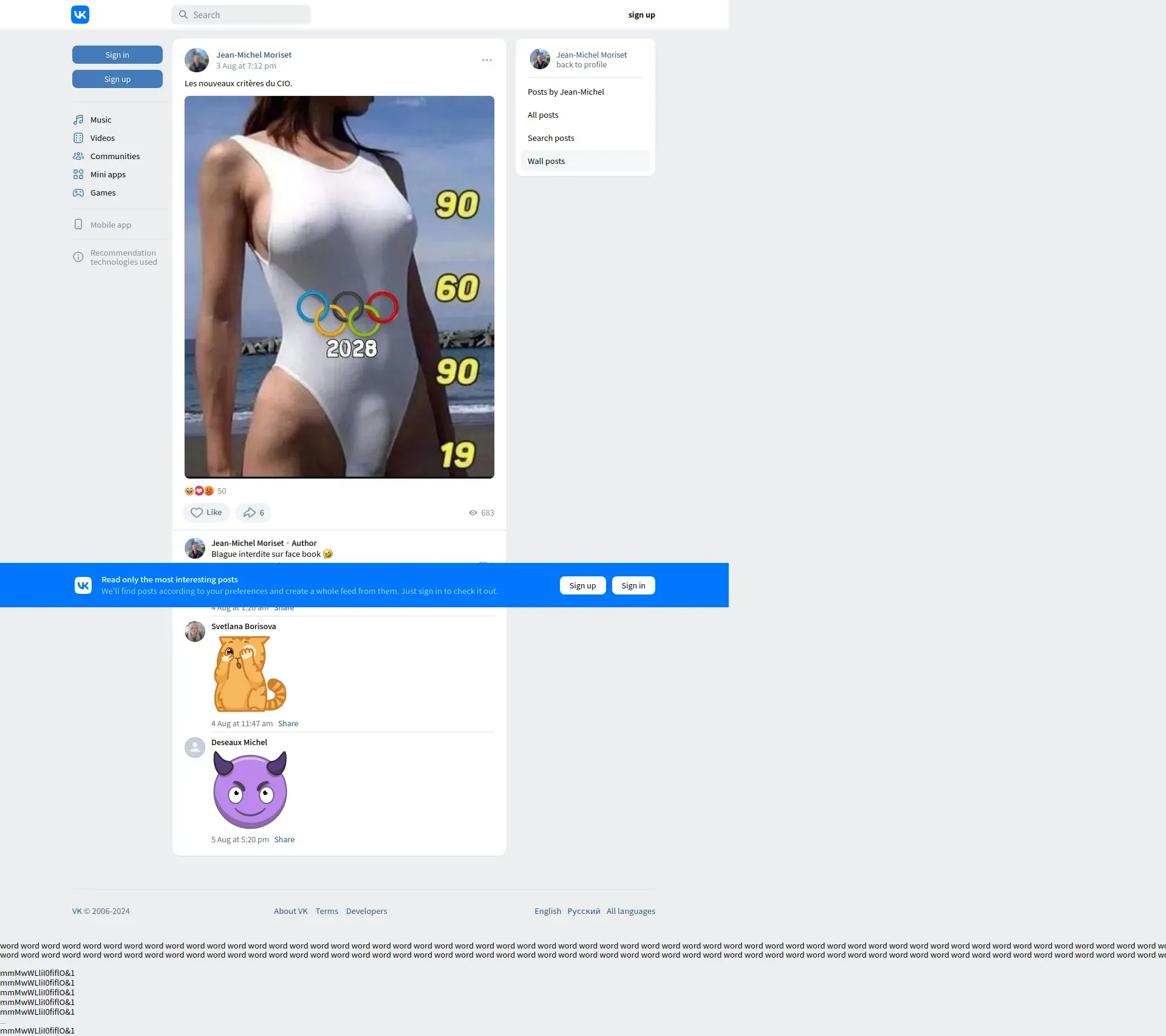Open the All languages selector

point(630,911)
